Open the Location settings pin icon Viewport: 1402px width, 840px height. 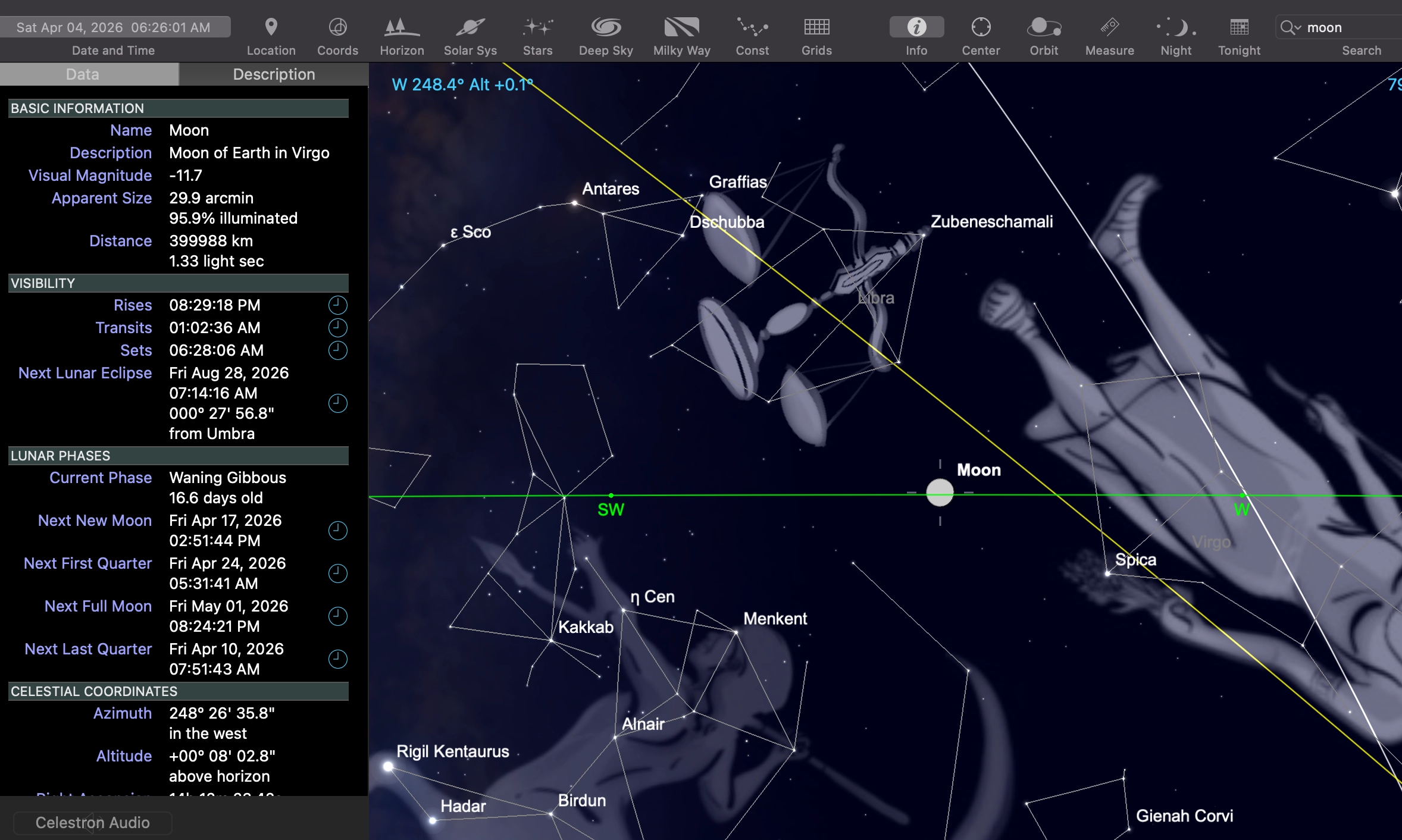(x=271, y=27)
